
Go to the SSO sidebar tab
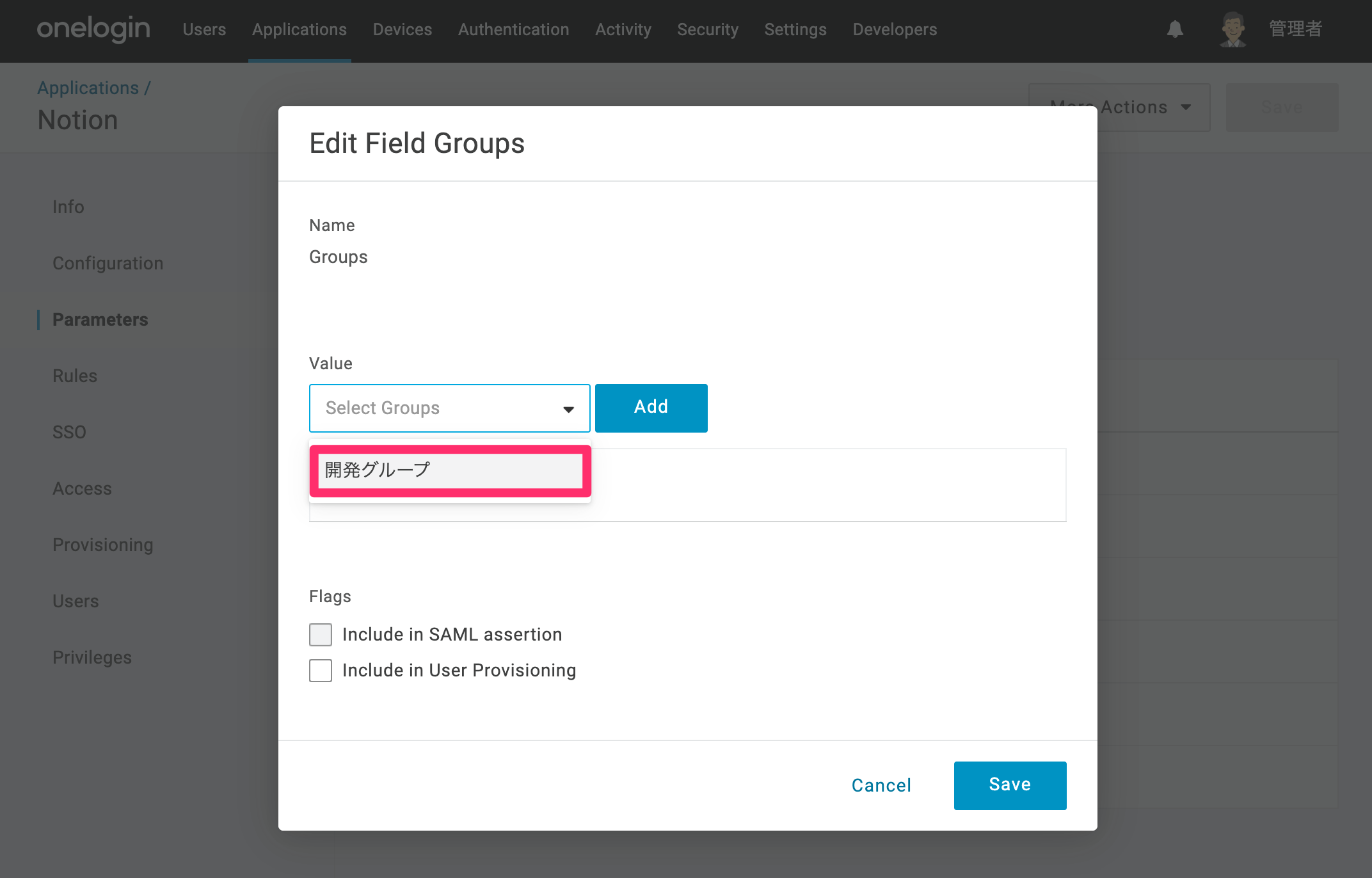tap(69, 432)
